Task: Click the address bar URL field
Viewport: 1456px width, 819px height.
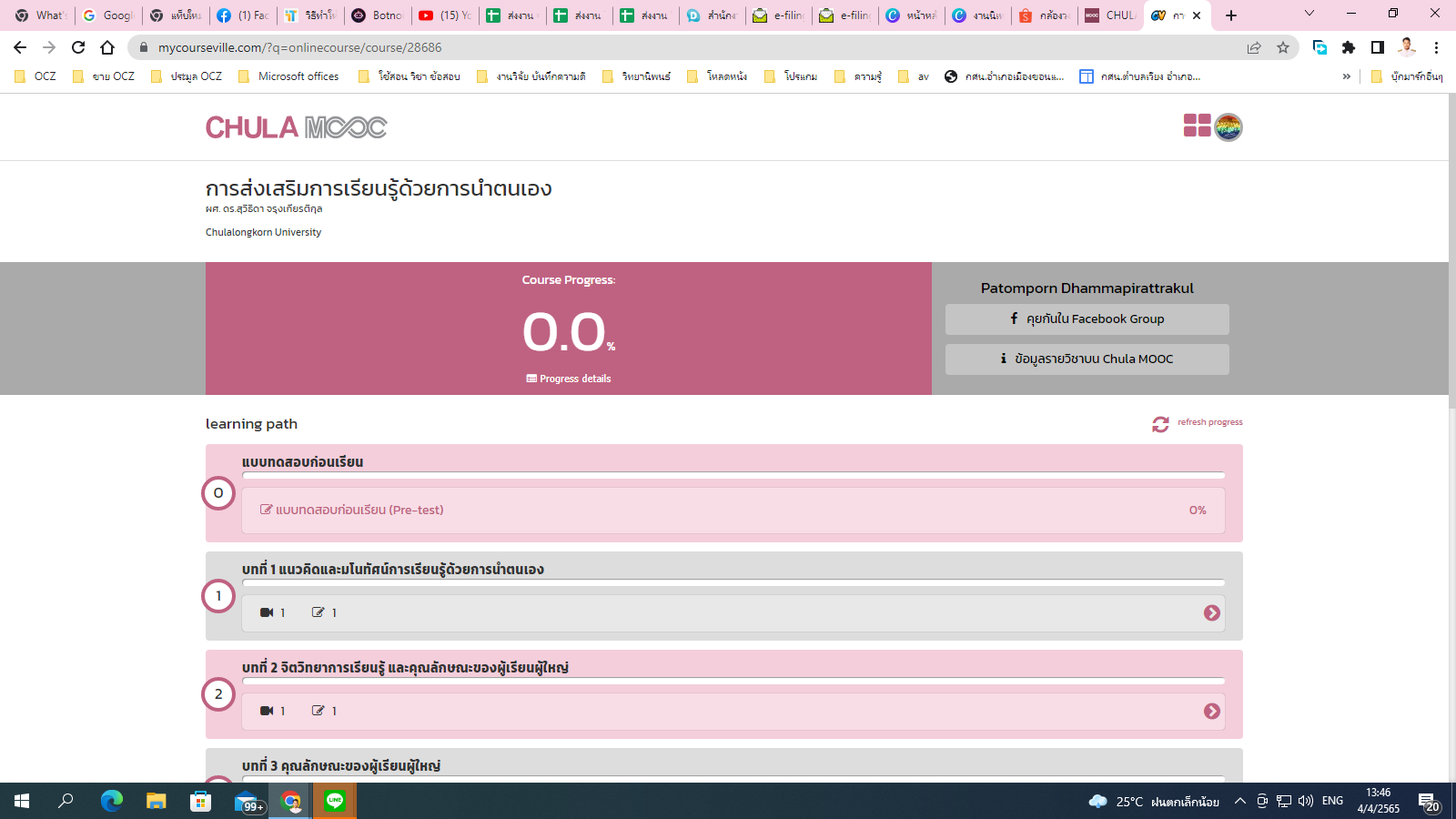Action: click(692, 47)
